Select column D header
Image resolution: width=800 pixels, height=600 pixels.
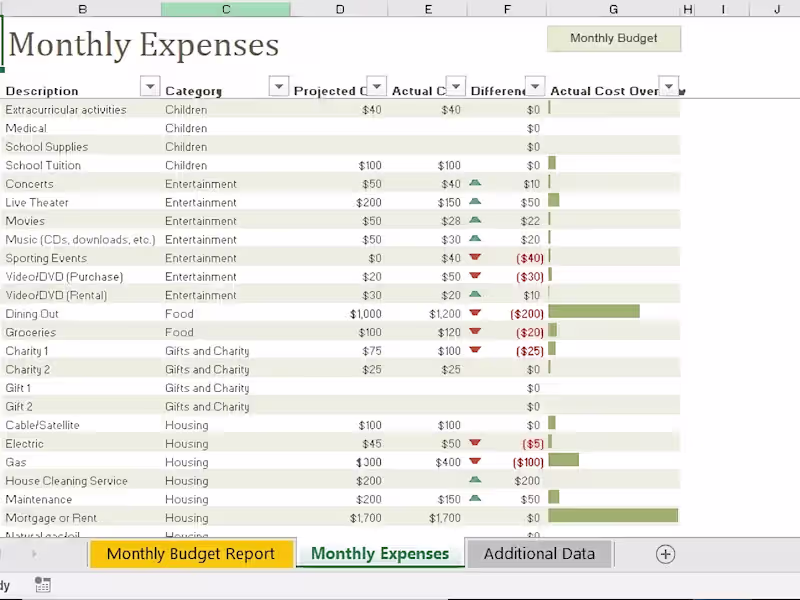(x=340, y=9)
